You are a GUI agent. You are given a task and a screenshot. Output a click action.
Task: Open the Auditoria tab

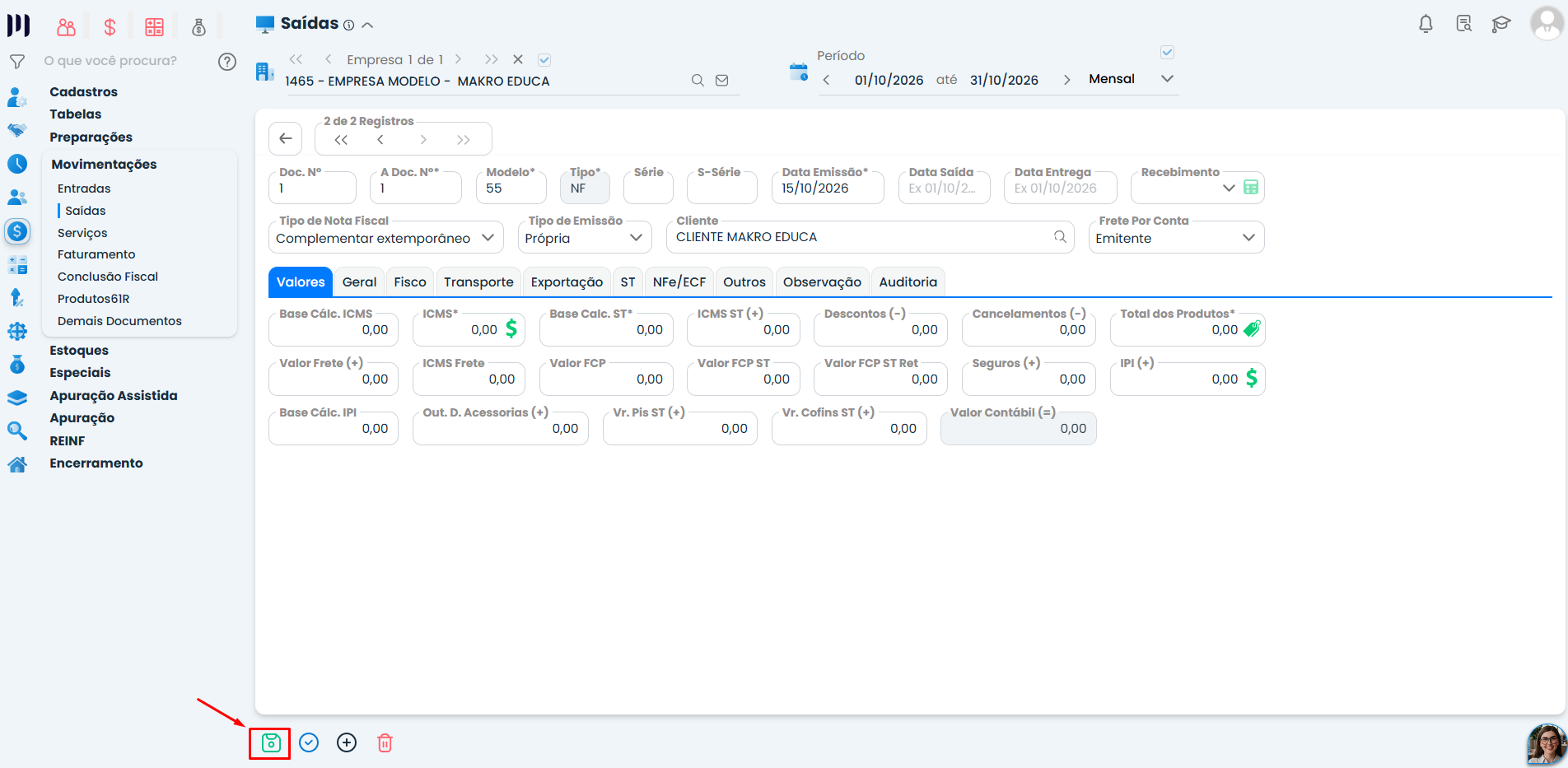(x=908, y=282)
